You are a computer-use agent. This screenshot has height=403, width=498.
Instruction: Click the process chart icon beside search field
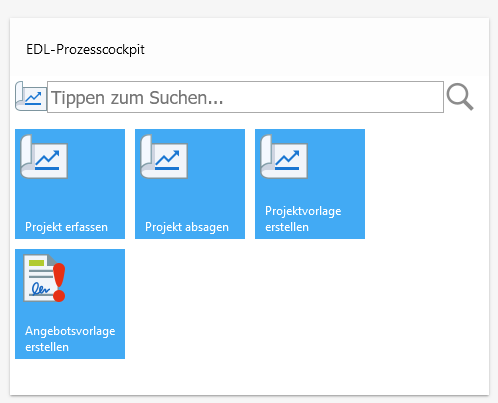31,96
